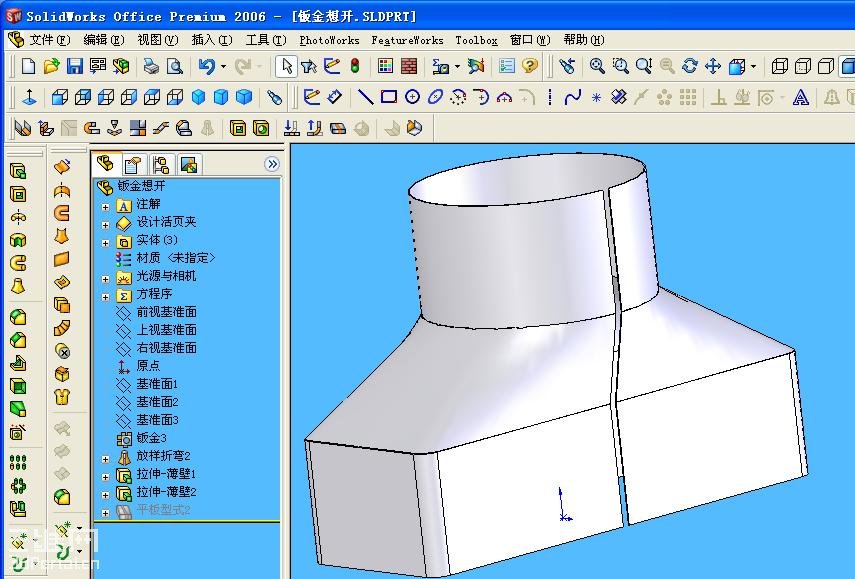
Task: Expand the 光源与相机 tree node
Action: click(x=106, y=279)
